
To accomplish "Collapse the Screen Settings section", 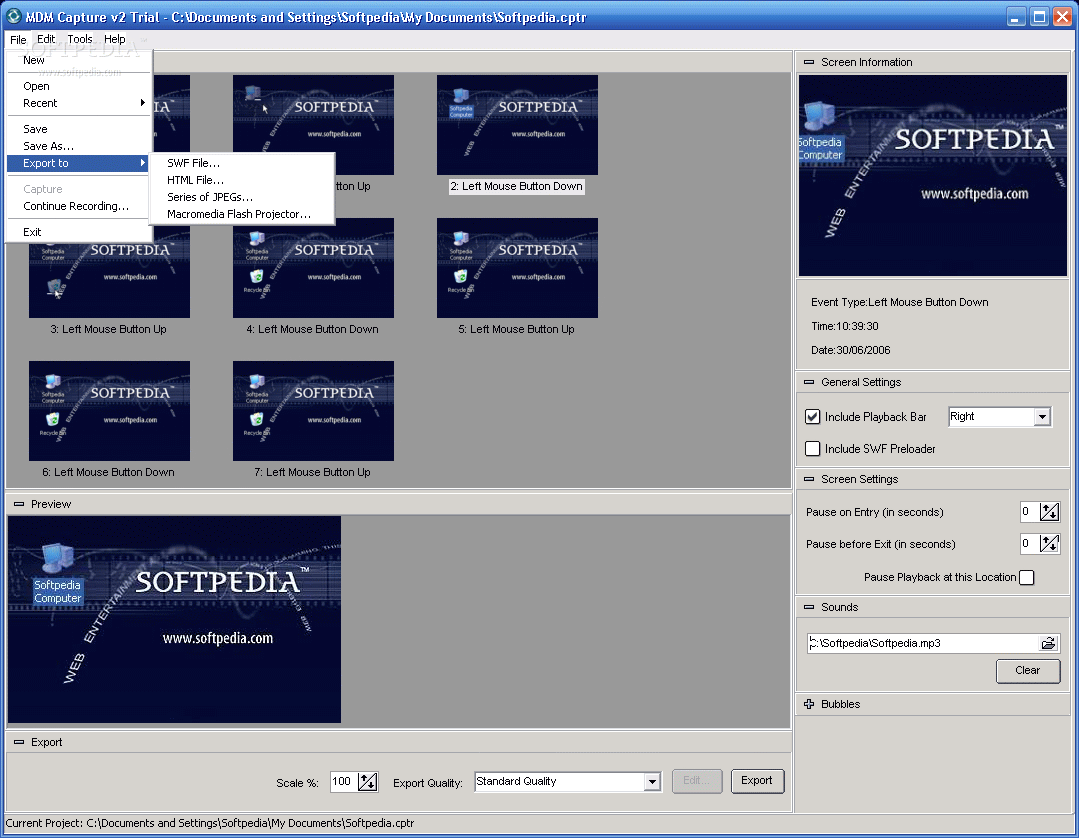I will point(809,479).
